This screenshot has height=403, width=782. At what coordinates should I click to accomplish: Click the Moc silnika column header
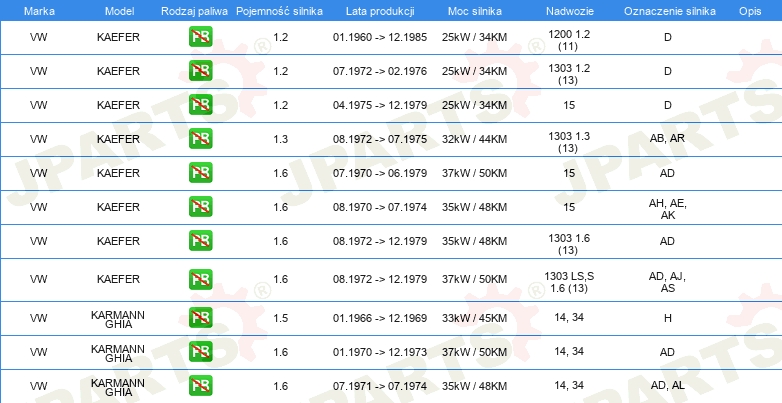(x=475, y=11)
